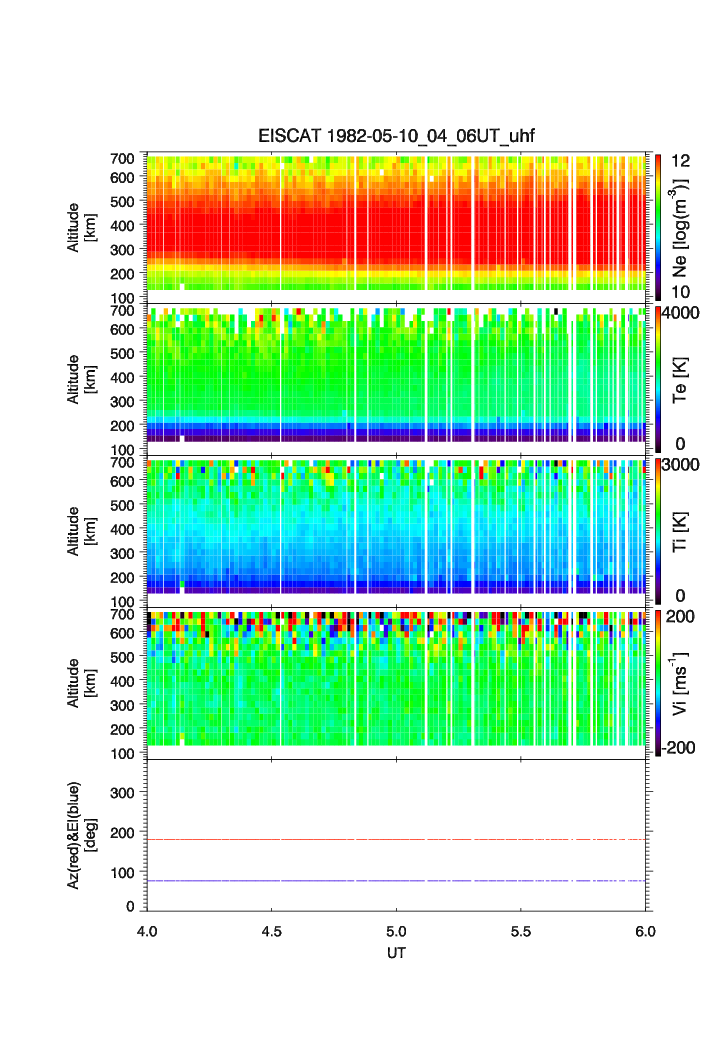Click the 5.5 tick label on UT axis
The height and width of the screenshot is (1063, 708).
pos(521,931)
